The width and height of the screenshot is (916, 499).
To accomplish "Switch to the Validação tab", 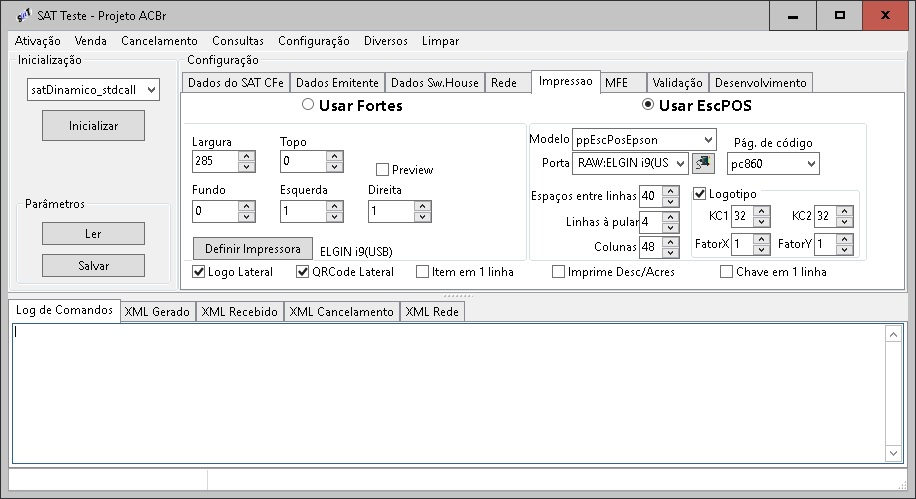I will (677, 83).
